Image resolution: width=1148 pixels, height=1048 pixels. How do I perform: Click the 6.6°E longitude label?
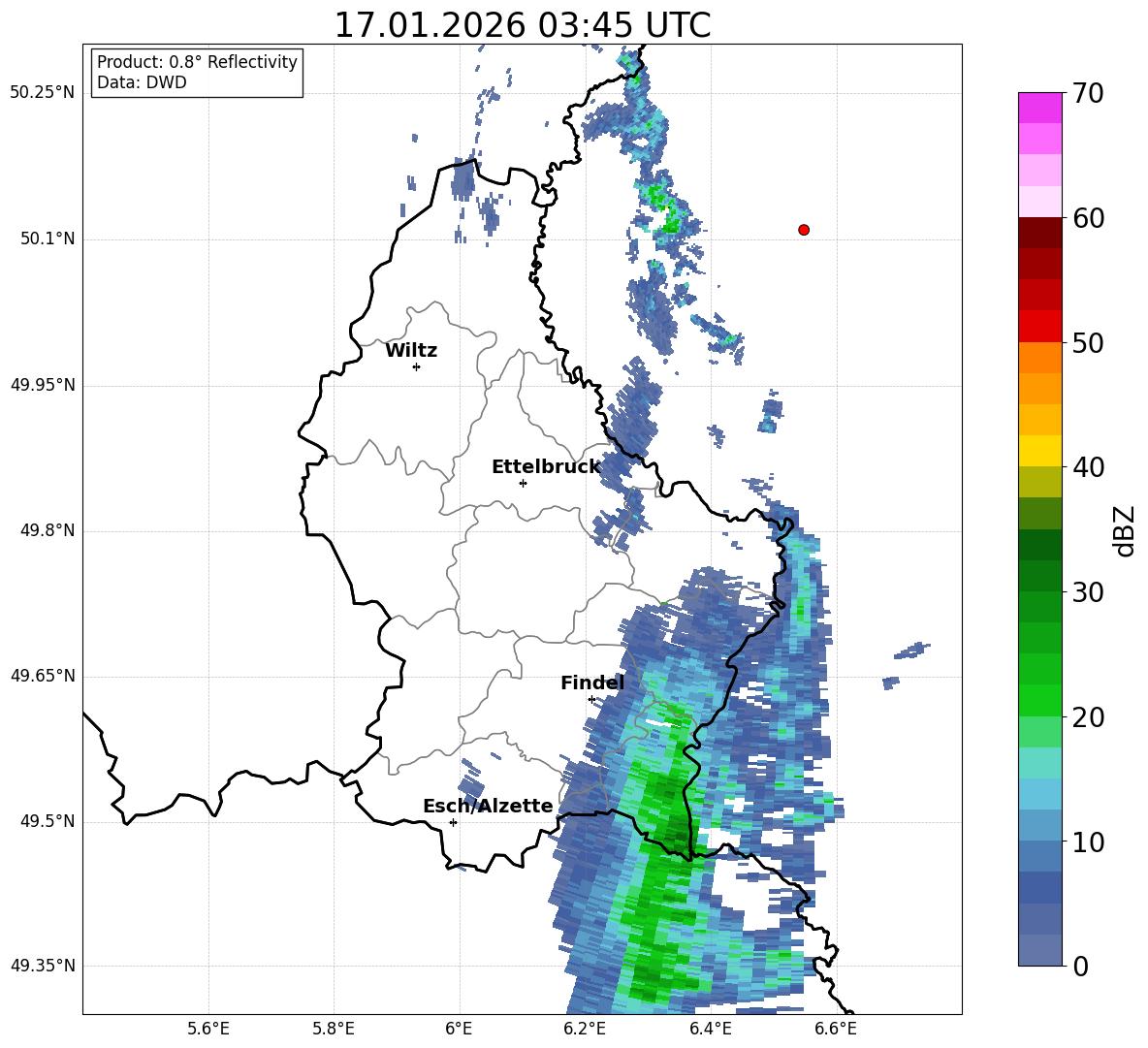click(836, 1029)
